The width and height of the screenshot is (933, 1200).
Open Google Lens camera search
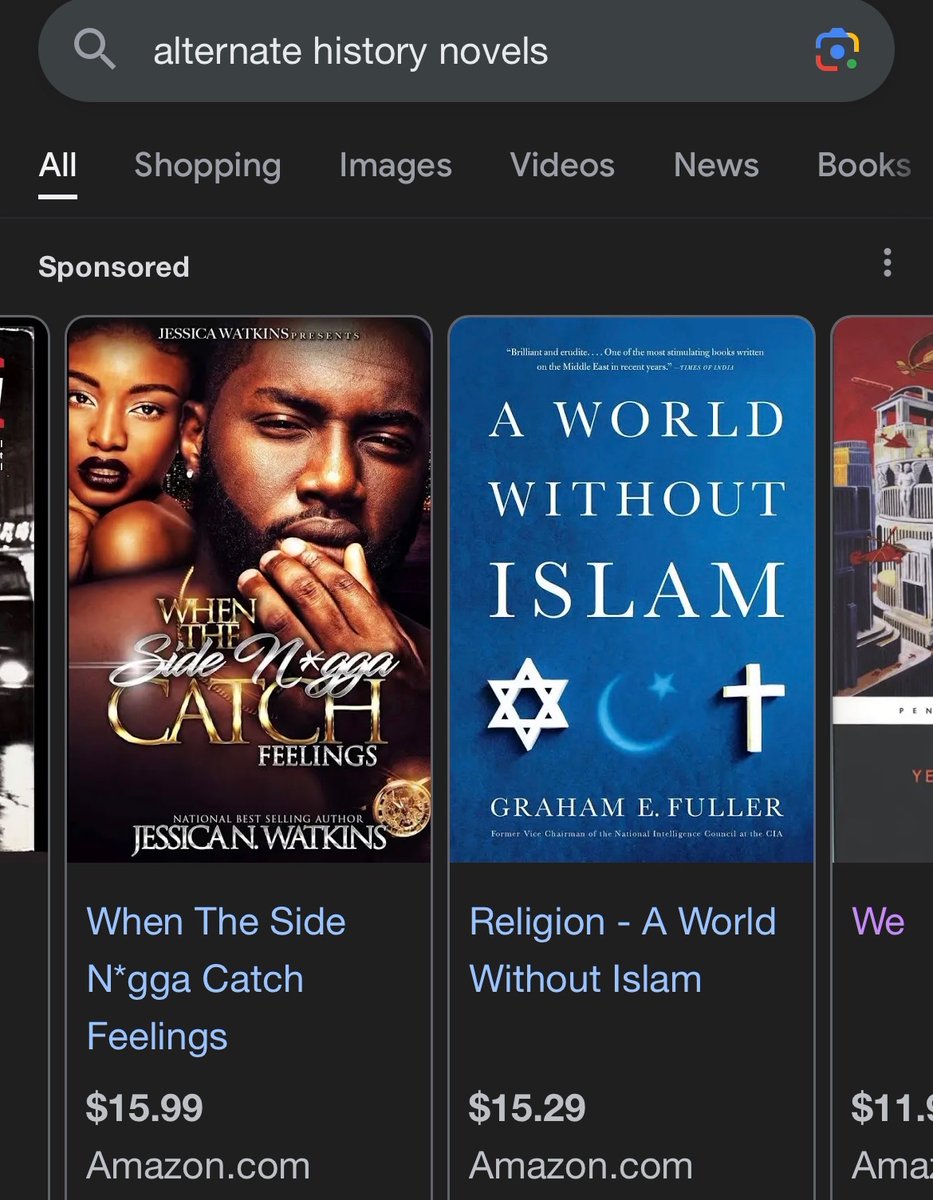[x=837, y=49]
